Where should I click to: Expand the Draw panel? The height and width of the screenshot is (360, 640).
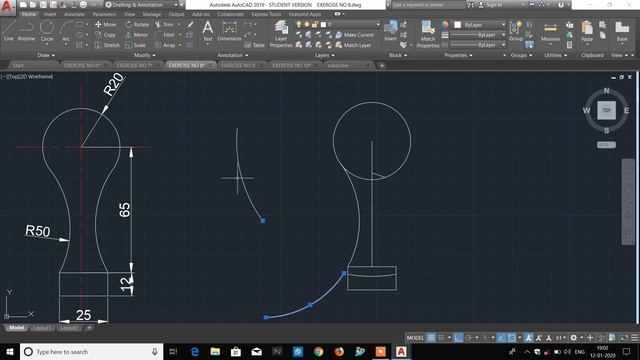tap(46, 55)
